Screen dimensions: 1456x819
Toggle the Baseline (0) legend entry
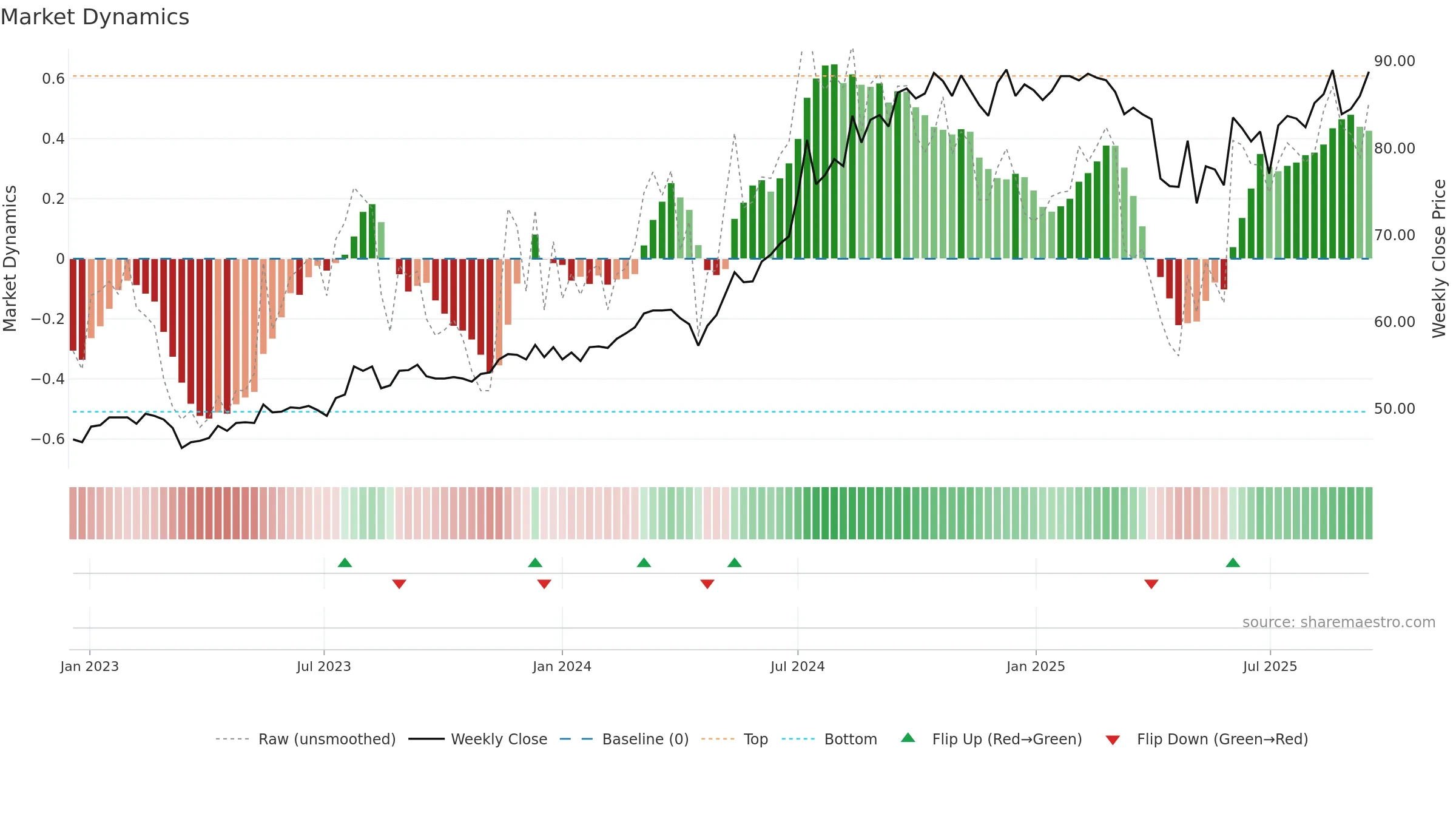(624, 739)
